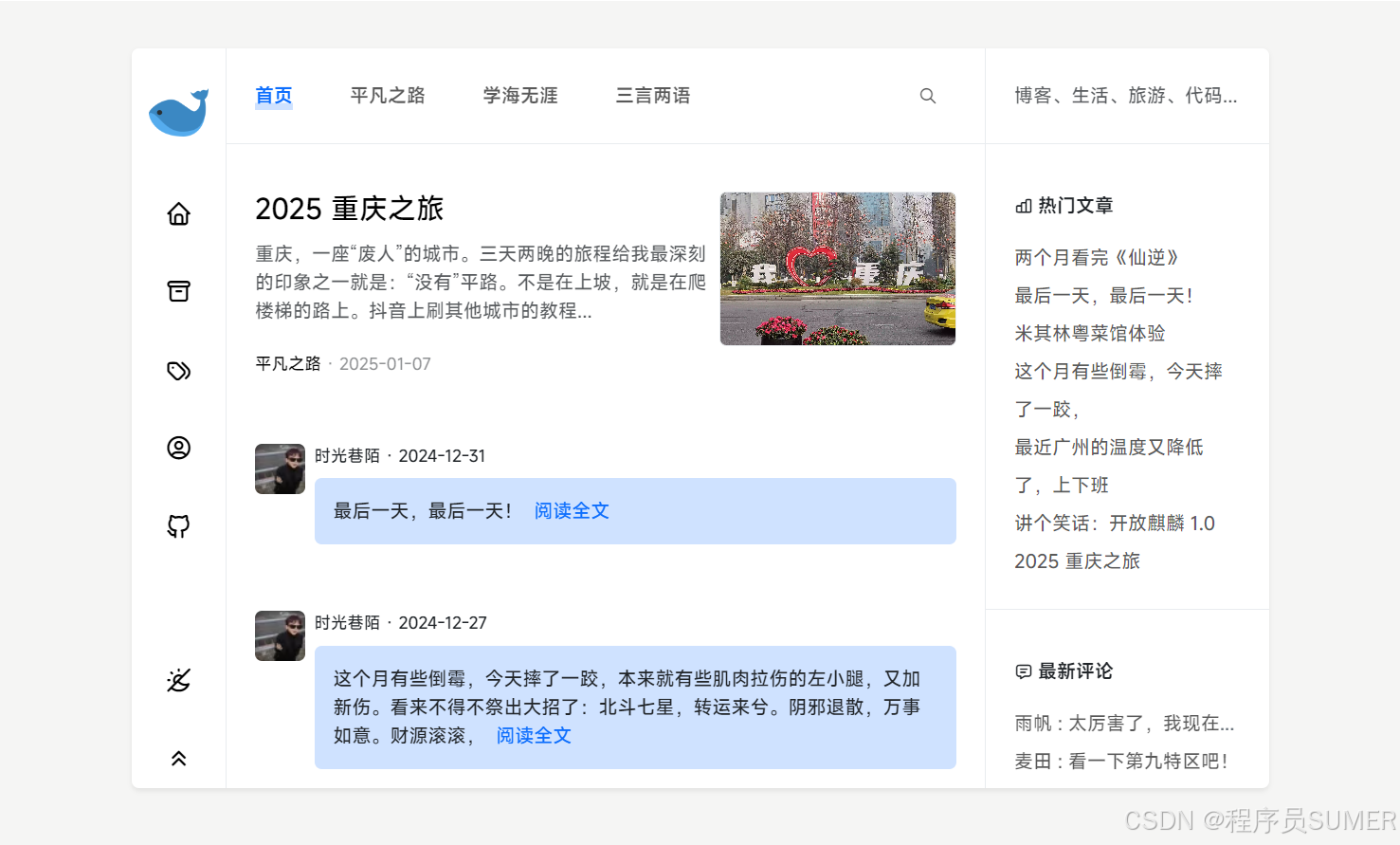
Task: Click the bar chart icon beside 热门文章
Action: coord(1024,206)
